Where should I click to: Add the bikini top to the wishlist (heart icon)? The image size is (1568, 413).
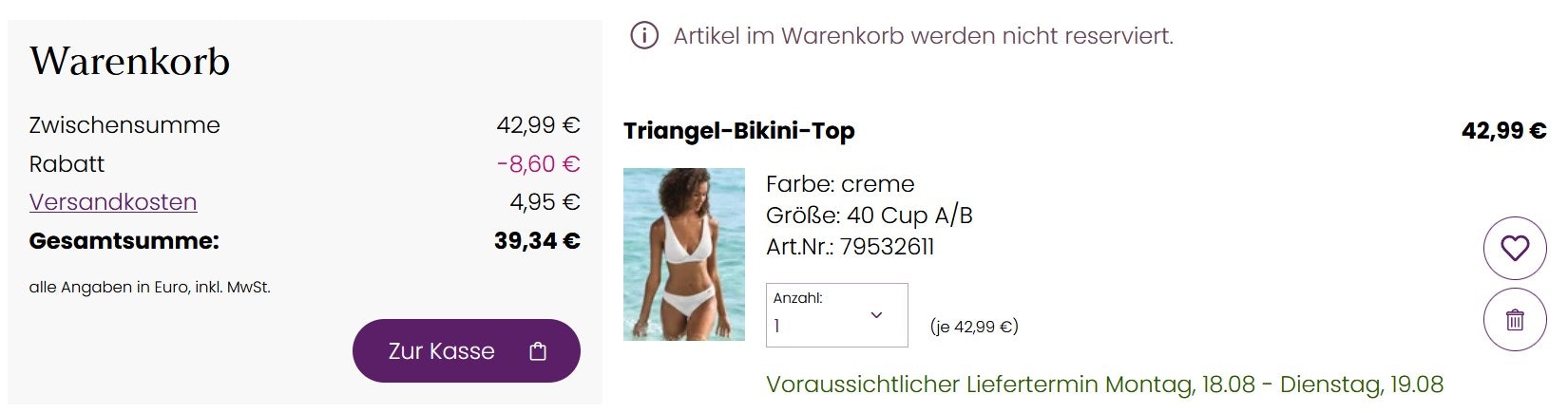1515,248
